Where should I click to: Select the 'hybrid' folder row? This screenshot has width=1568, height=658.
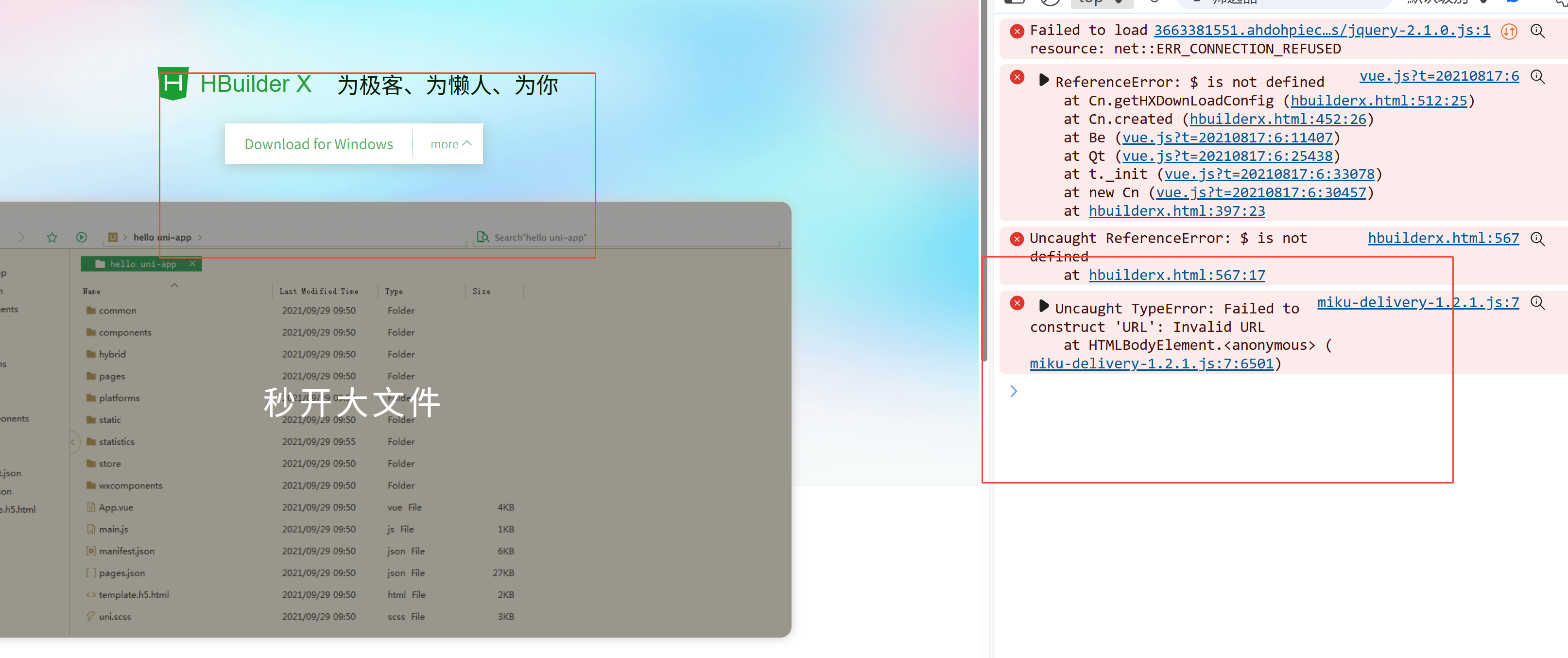pyautogui.click(x=301, y=354)
